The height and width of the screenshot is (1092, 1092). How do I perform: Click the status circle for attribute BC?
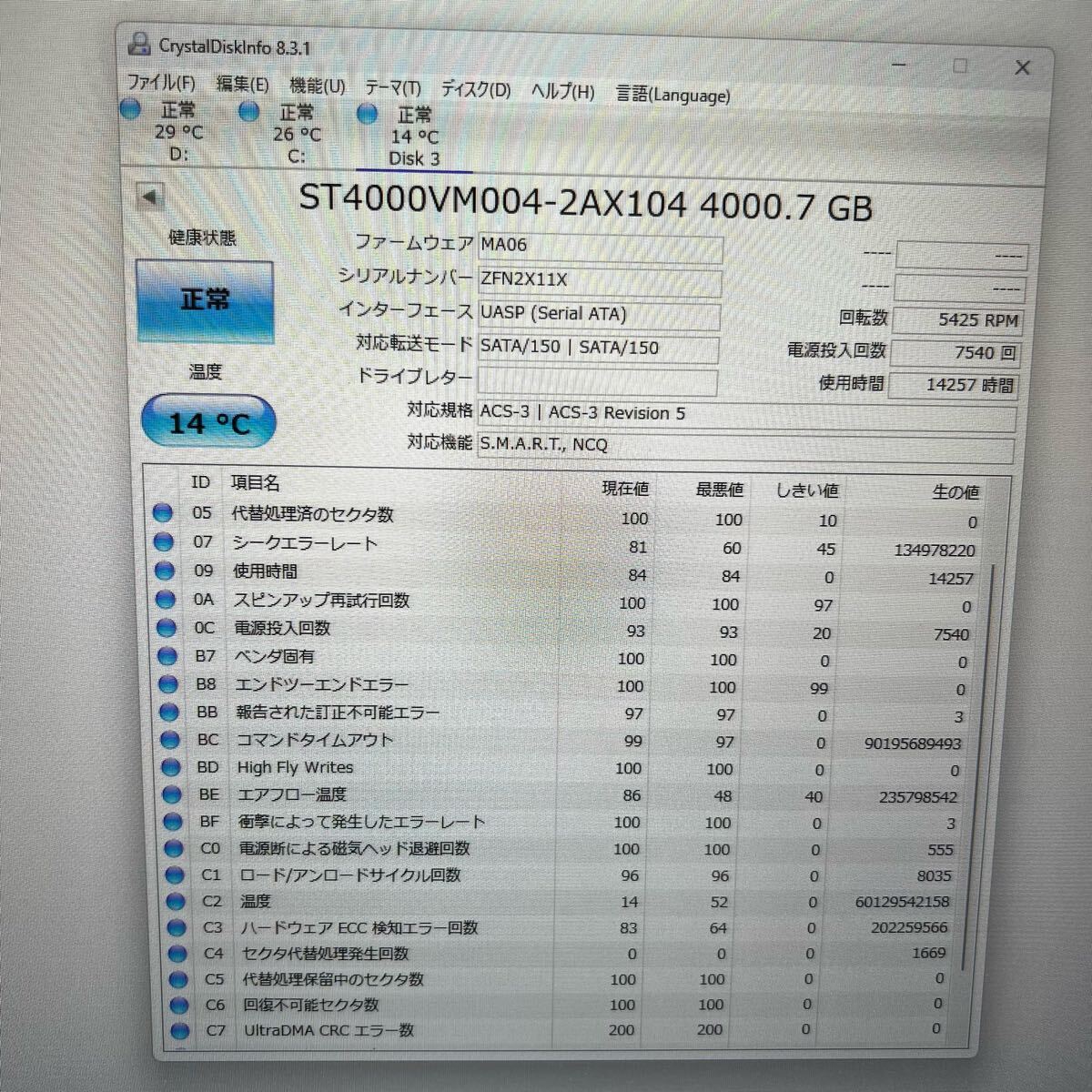[x=170, y=740]
